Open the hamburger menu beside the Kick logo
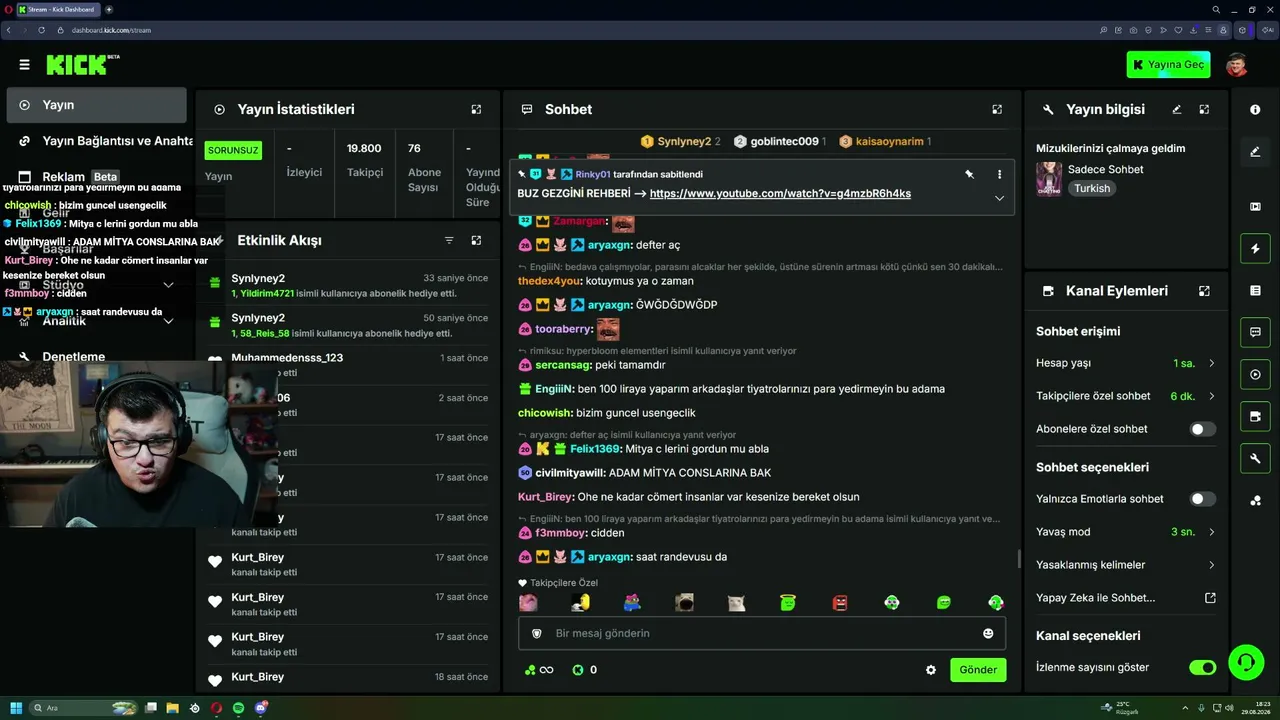Screen dimensions: 1280x720 coord(24,65)
